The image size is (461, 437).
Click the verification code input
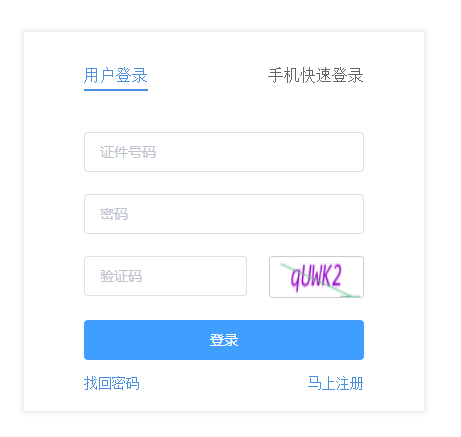tap(165, 276)
